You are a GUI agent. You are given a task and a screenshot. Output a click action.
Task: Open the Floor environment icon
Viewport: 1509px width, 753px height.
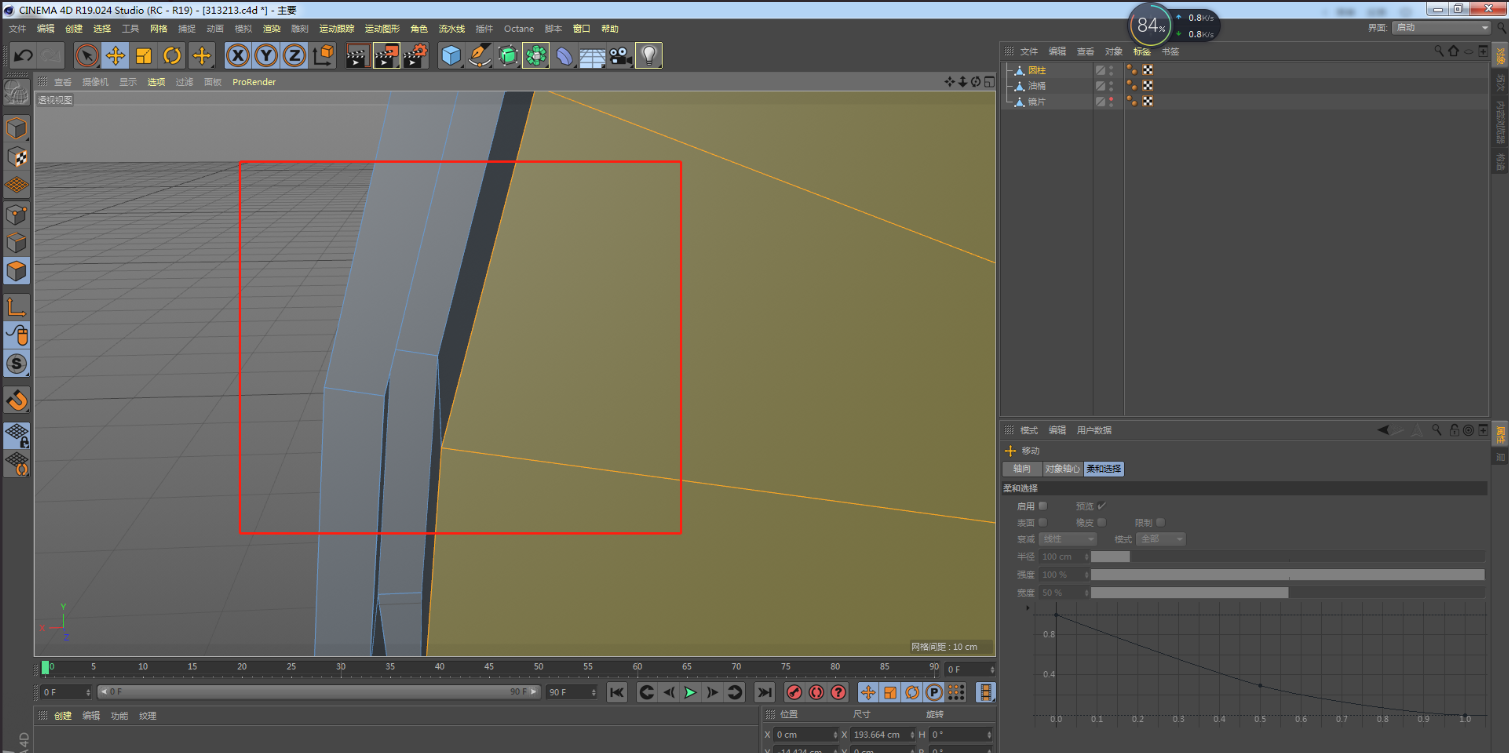[593, 56]
